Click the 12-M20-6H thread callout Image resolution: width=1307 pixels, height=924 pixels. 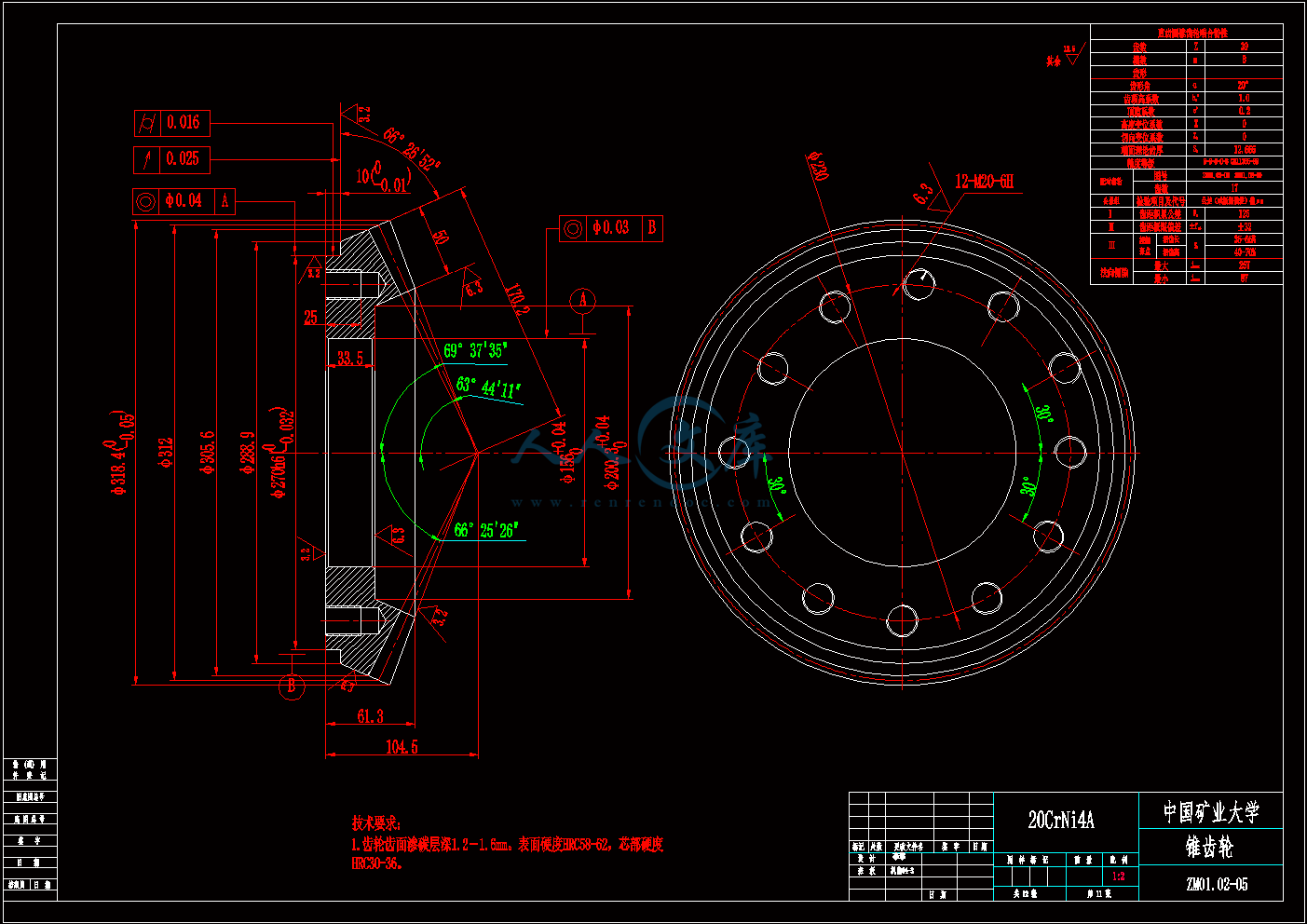985,182
